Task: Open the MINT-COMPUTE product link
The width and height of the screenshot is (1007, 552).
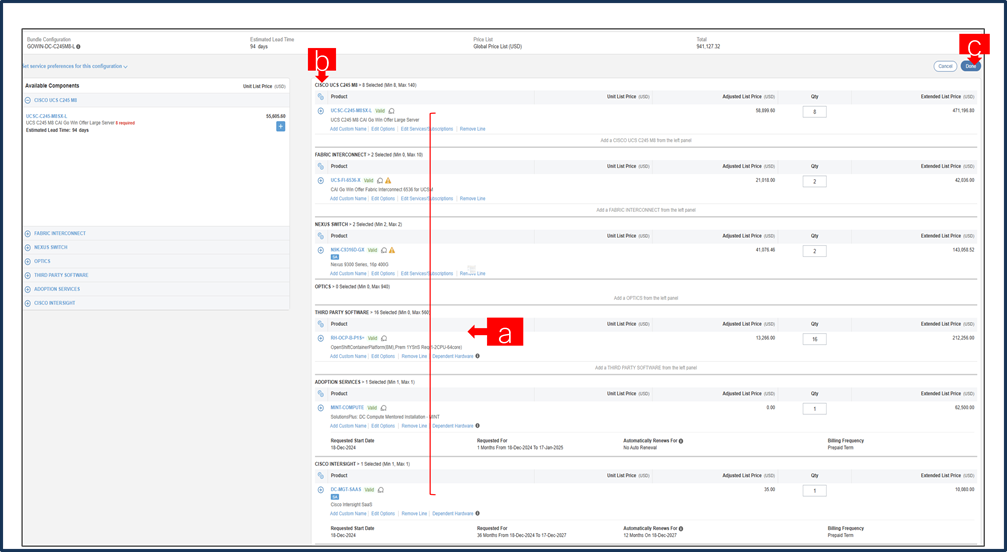Action: [x=347, y=408]
